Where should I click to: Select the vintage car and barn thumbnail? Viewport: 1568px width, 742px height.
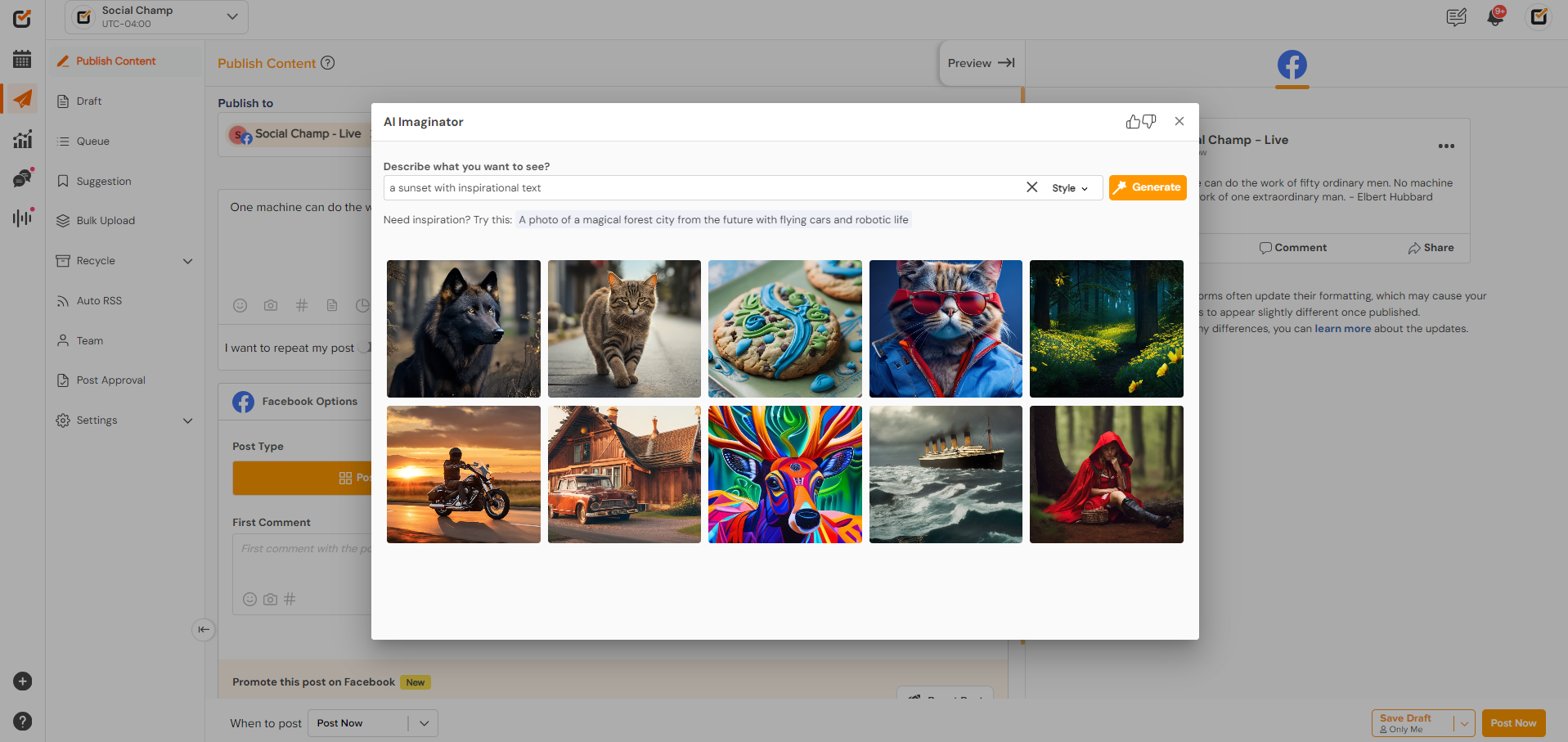(x=624, y=474)
